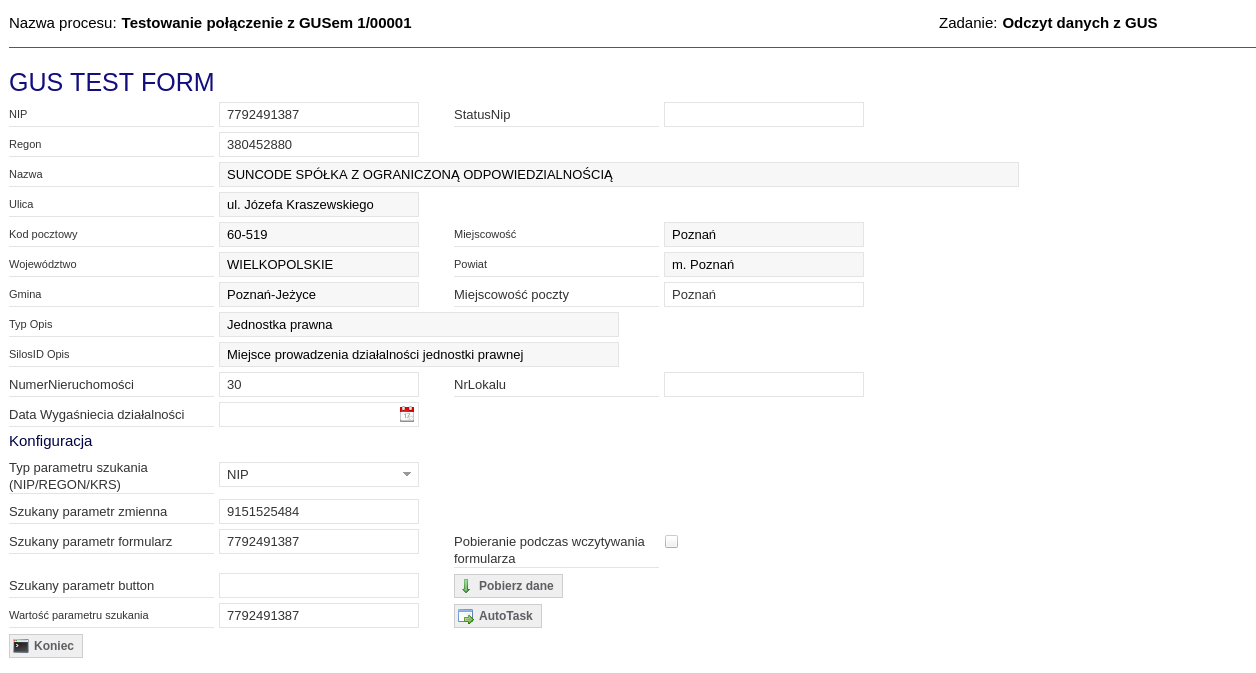Click the Konfiguracja section heading
This screenshot has width=1256, height=673.
click(x=51, y=440)
